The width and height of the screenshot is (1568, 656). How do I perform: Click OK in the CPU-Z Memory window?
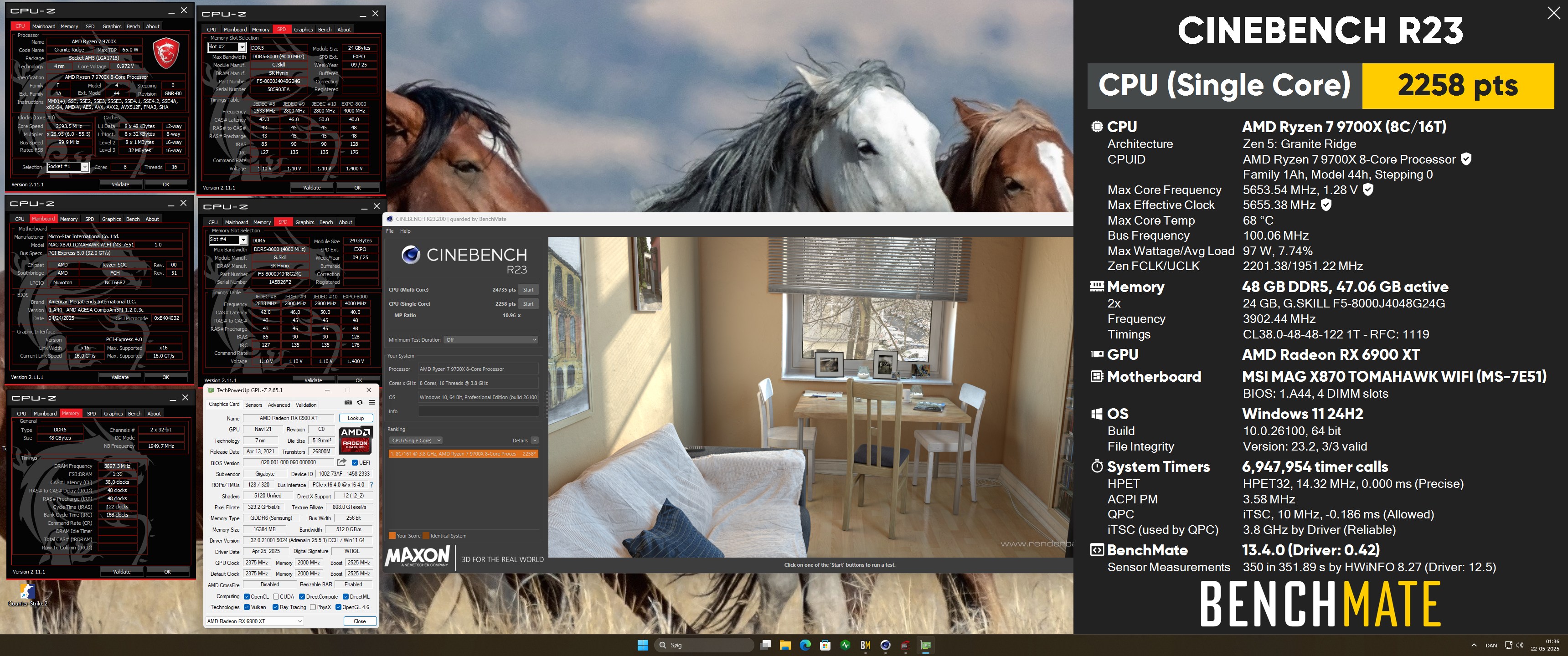(x=167, y=571)
